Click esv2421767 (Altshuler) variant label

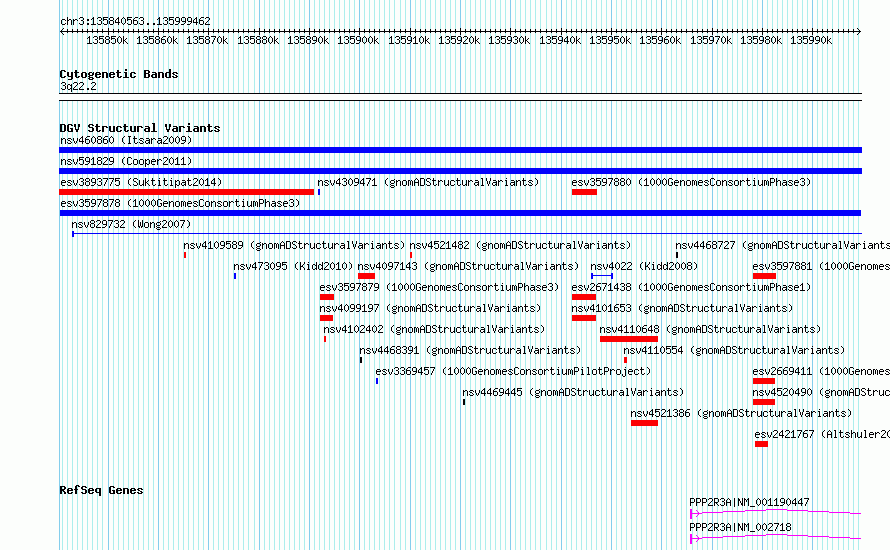(x=822, y=434)
